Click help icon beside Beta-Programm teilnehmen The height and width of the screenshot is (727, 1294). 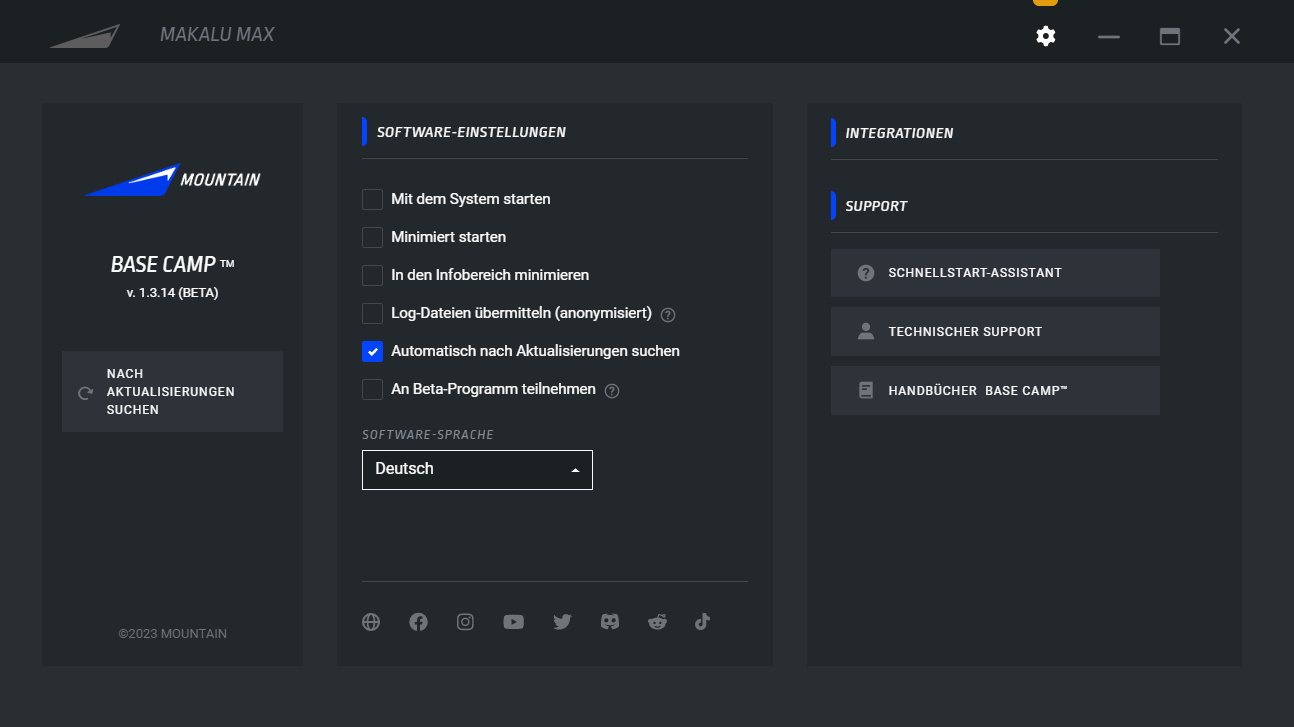tap(612, 391)
